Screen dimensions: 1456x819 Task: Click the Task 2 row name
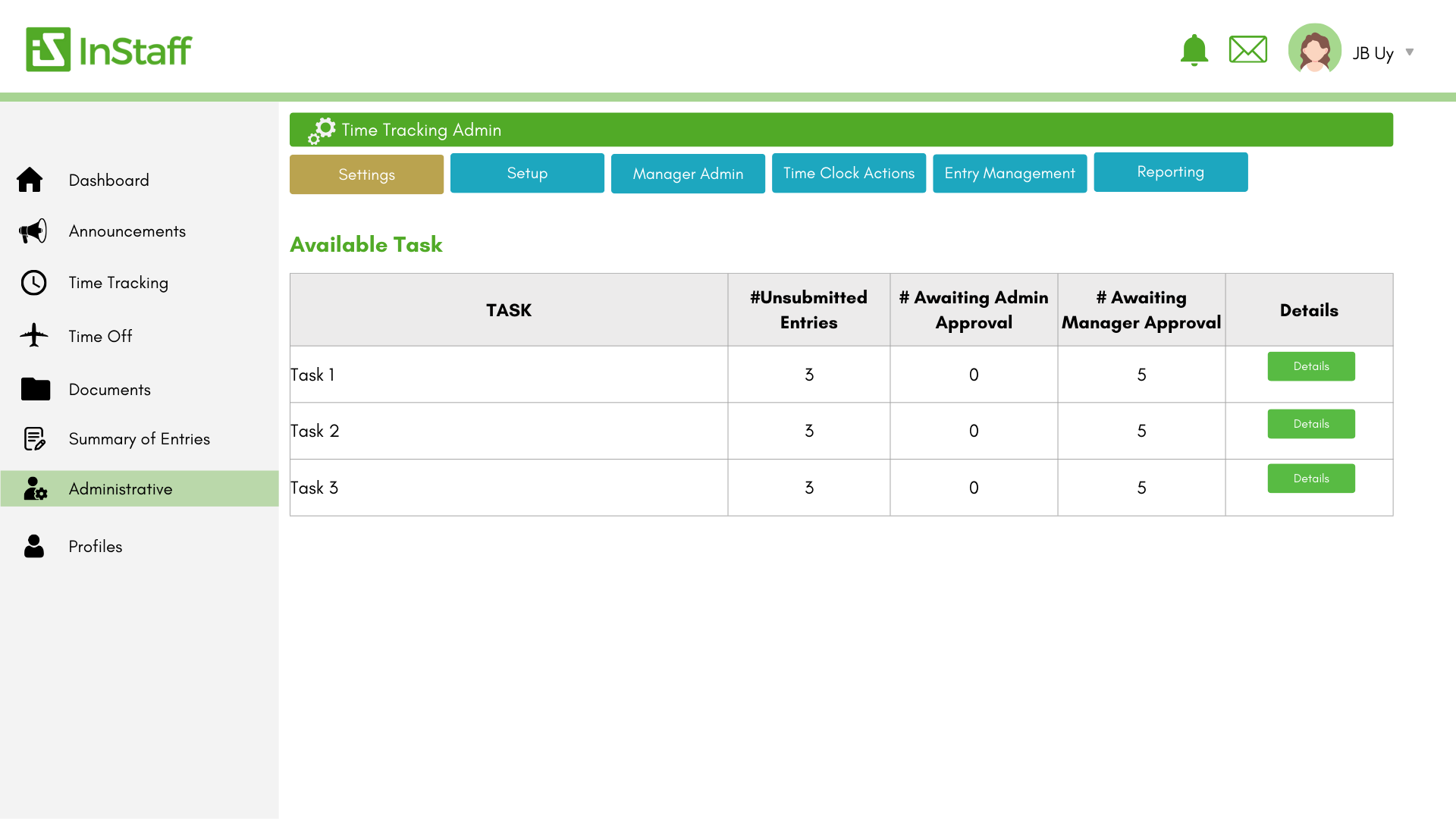click(314, 431)
